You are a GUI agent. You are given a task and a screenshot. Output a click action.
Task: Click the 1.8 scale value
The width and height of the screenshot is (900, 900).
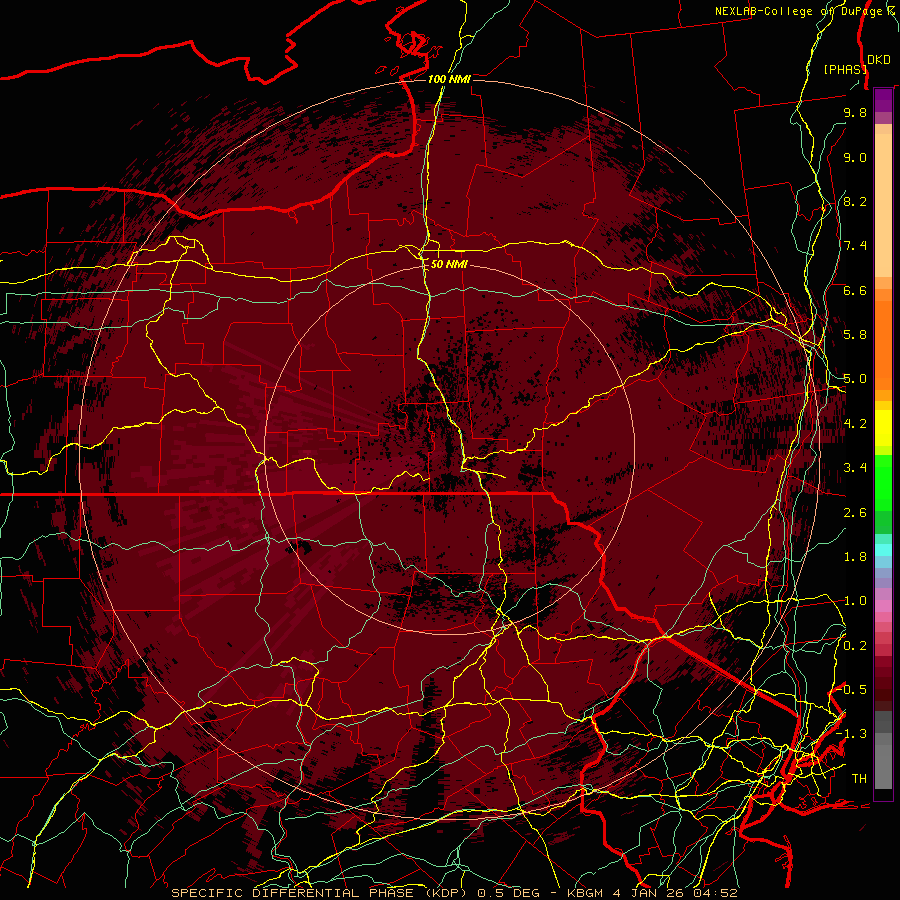[x=855, y=557]
